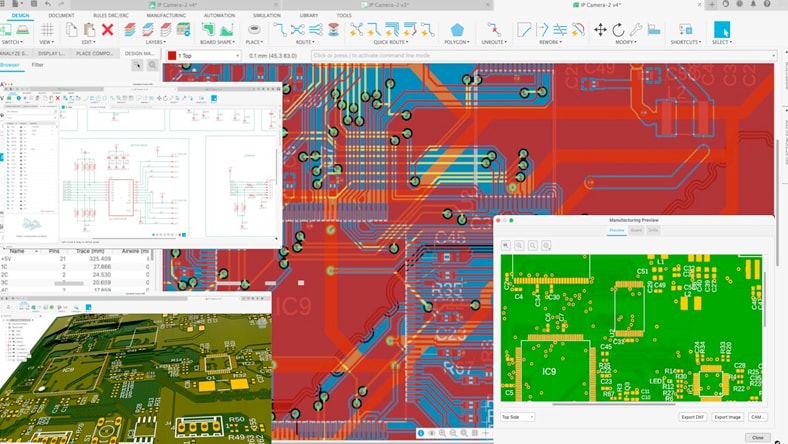The image size is (788, 444).
Task: Click the CAM... button
Action: pyautogui.click(x=757, y=417)
